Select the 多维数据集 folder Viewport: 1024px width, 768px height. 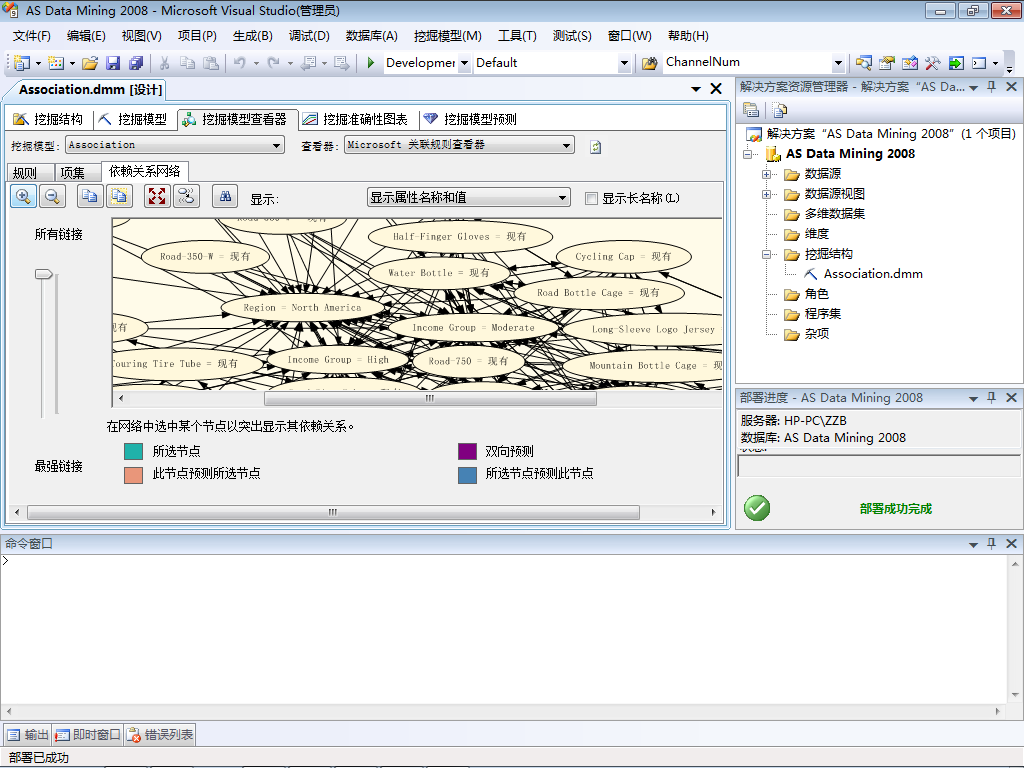(x=834, y=214)
